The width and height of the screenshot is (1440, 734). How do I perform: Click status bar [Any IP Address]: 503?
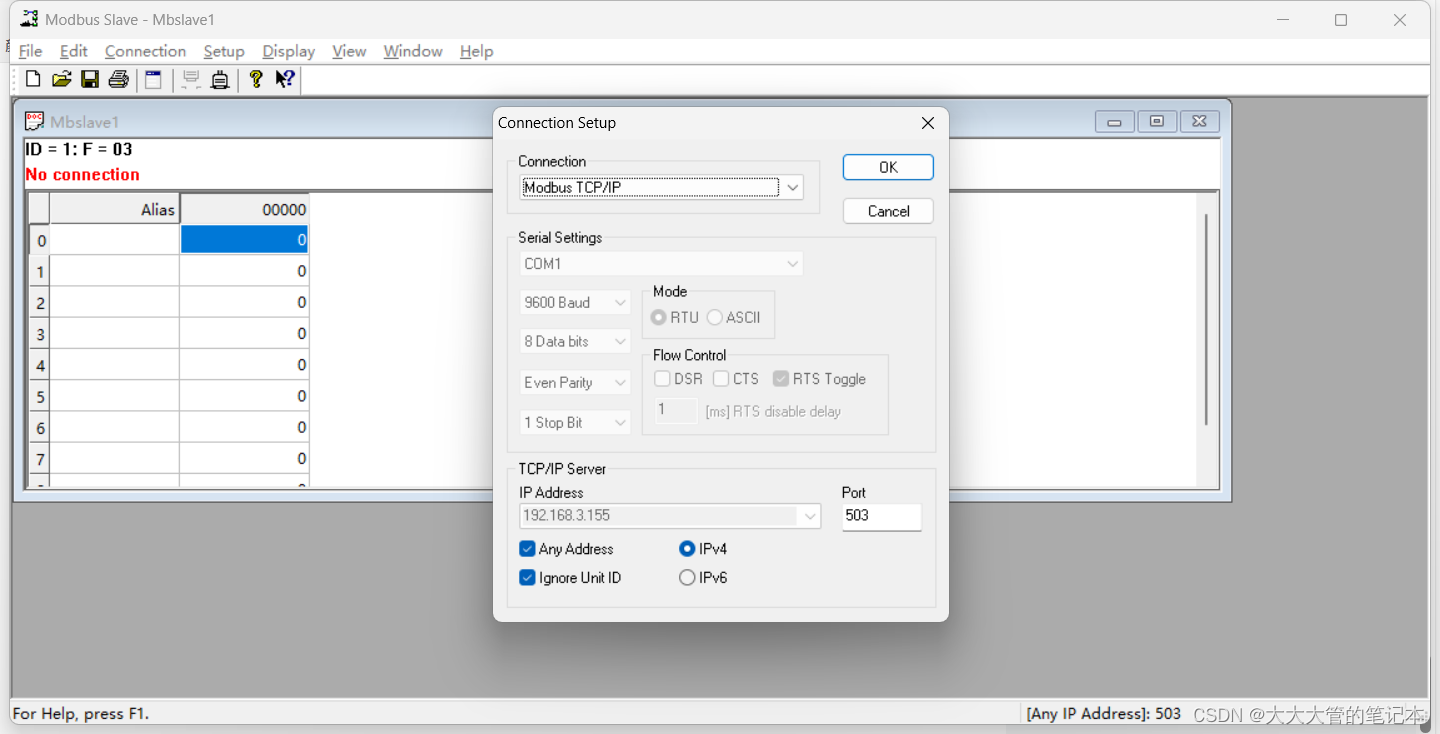(1103, 714)
